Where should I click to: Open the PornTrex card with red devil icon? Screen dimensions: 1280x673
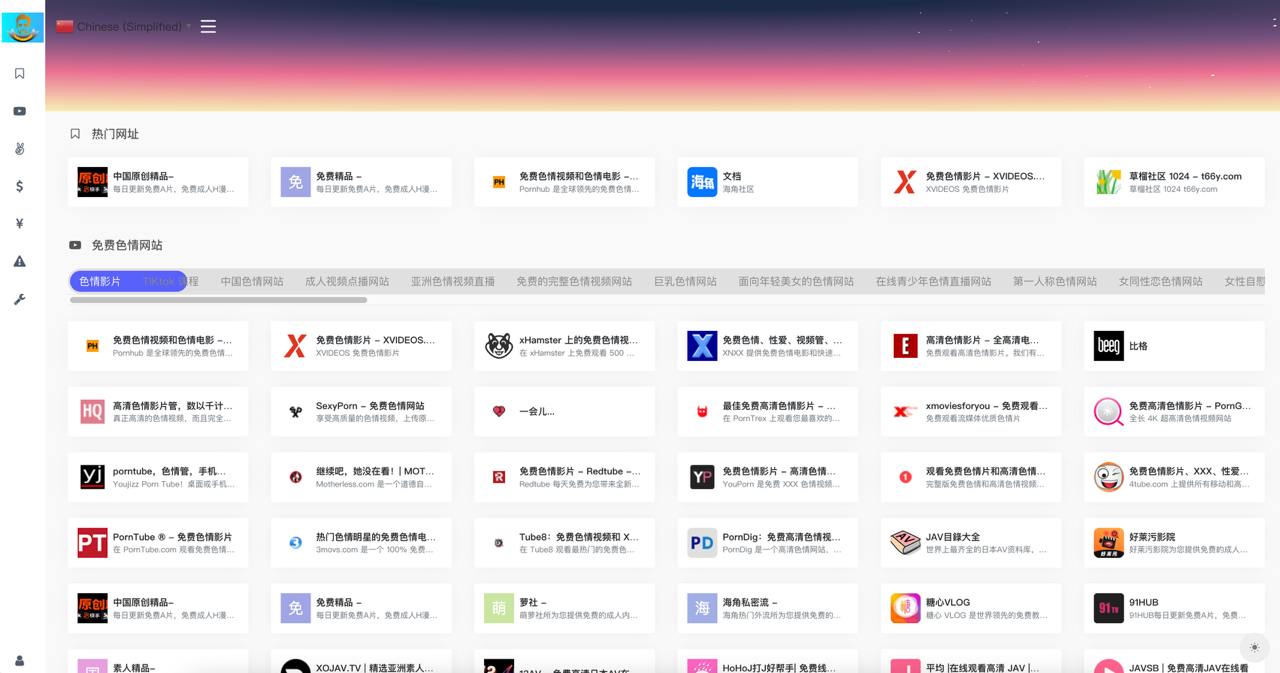(768, 412)
